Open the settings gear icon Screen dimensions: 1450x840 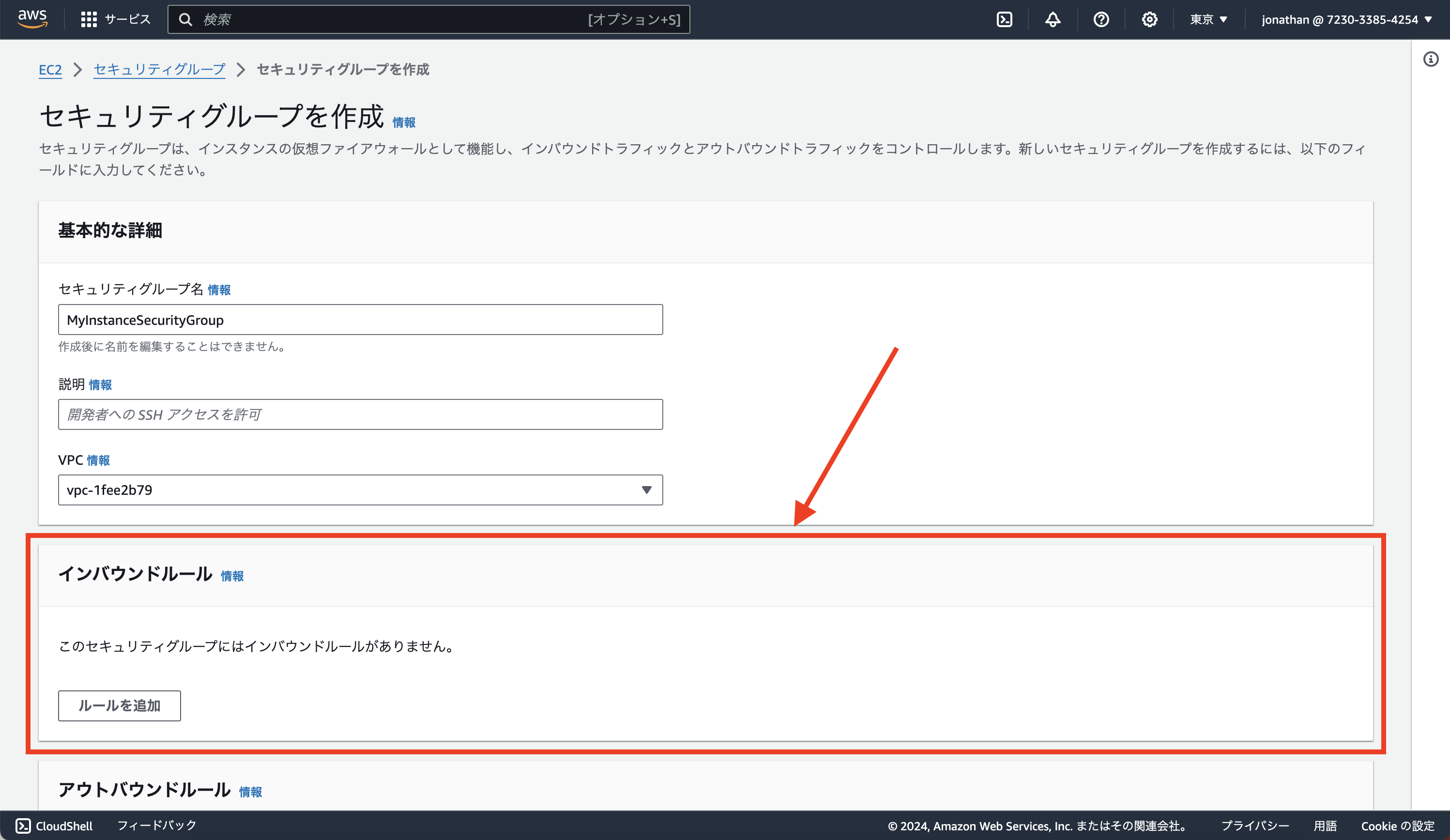pyautogui.click(x=1149, y=19)
